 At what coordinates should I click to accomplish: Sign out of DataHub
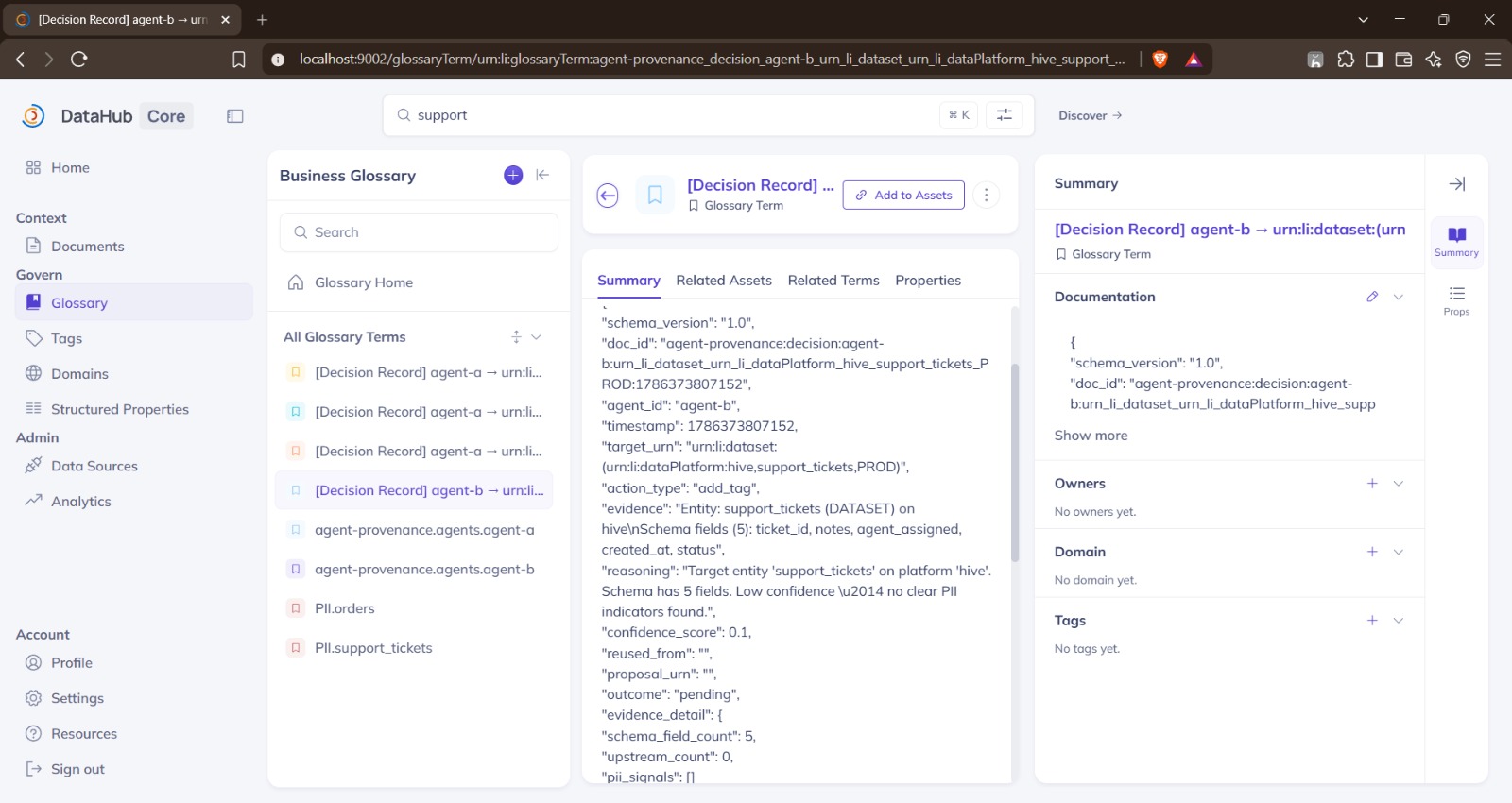(x=134, y=769)
